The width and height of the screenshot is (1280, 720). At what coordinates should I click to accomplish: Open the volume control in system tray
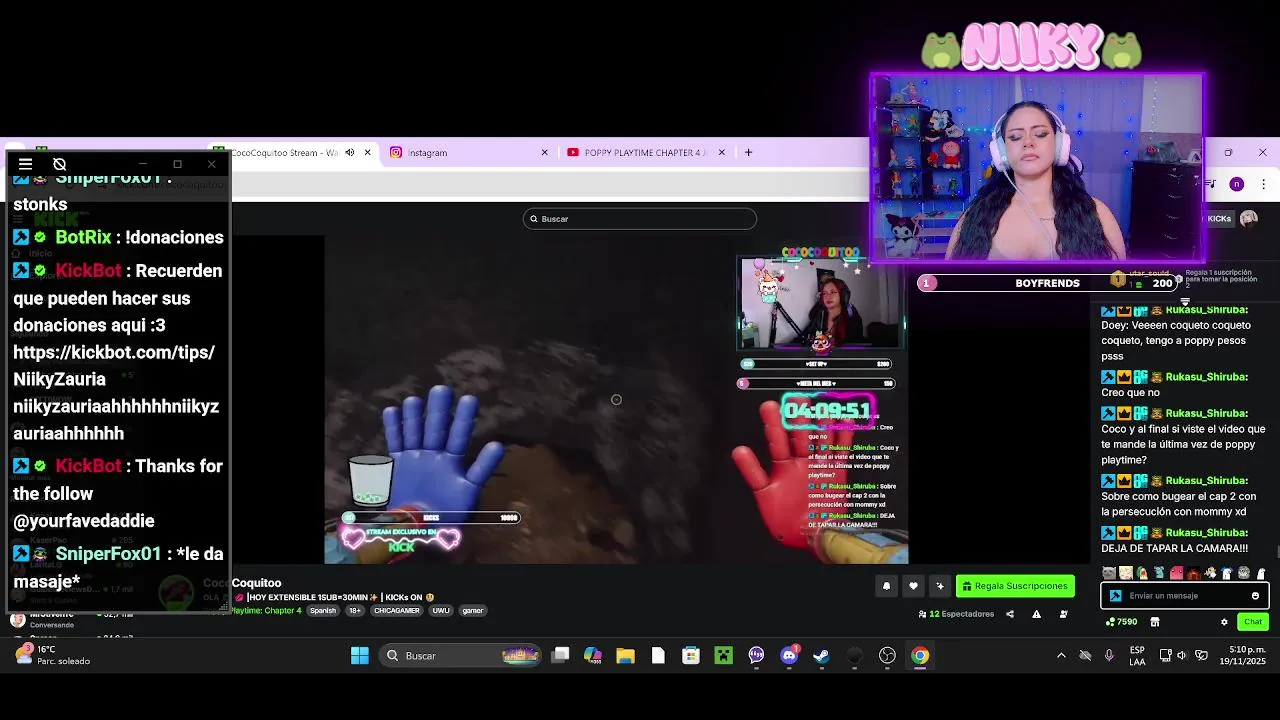1182,656
